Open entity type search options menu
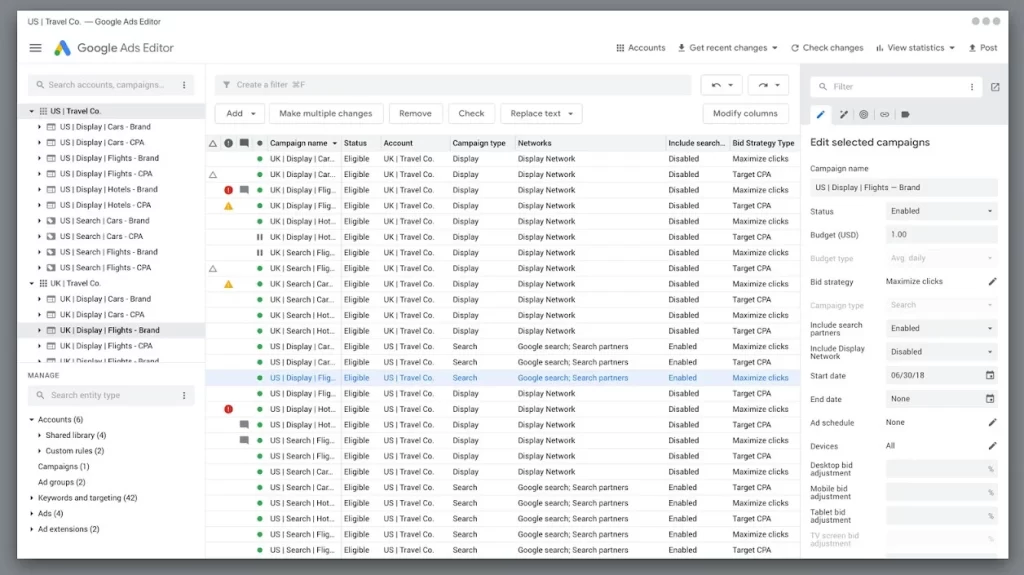Viewport: 1024px width, 575px height. tap(184, 395)
